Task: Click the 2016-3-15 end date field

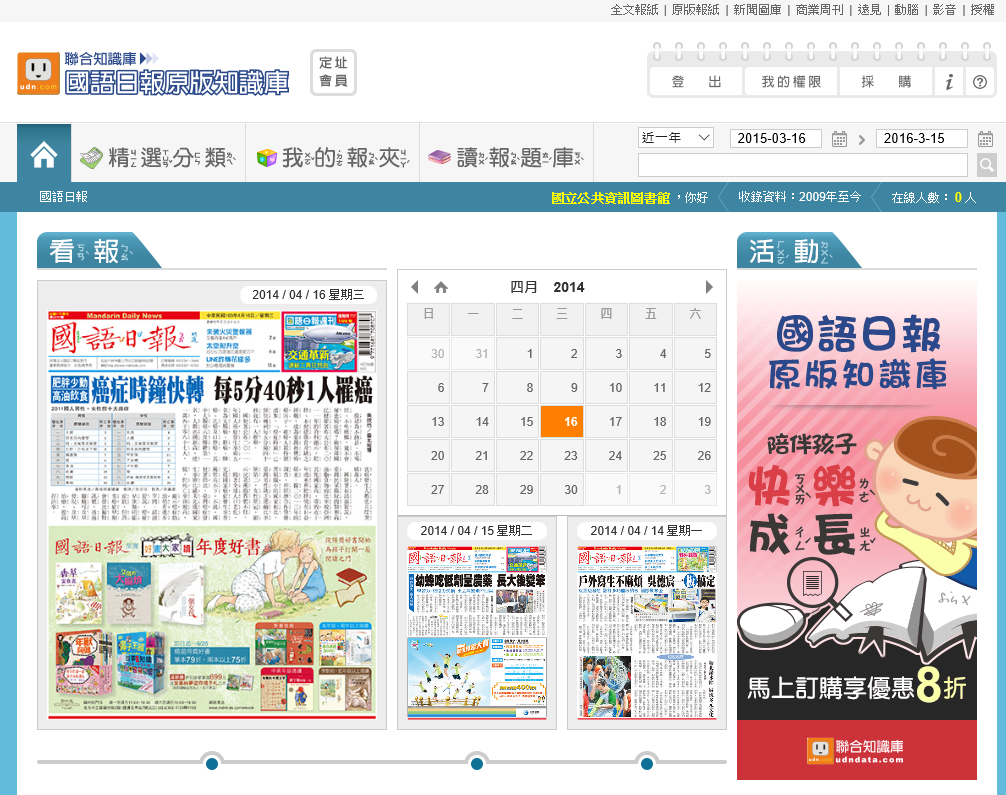Action: [921, 138]
